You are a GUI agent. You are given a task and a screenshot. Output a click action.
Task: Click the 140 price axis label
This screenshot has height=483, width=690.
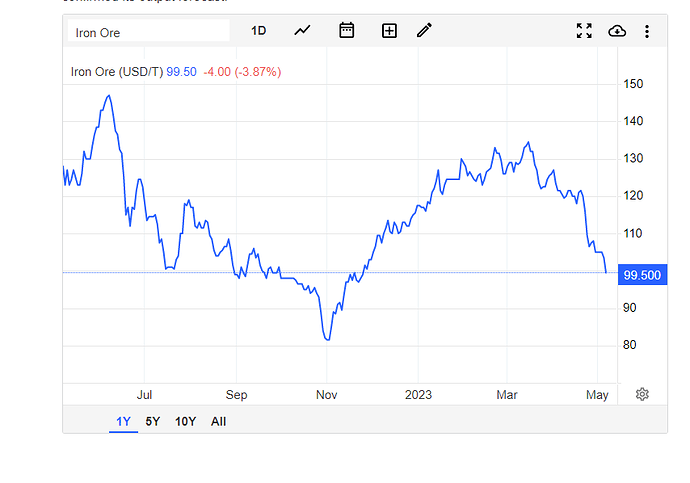[633, 121]
